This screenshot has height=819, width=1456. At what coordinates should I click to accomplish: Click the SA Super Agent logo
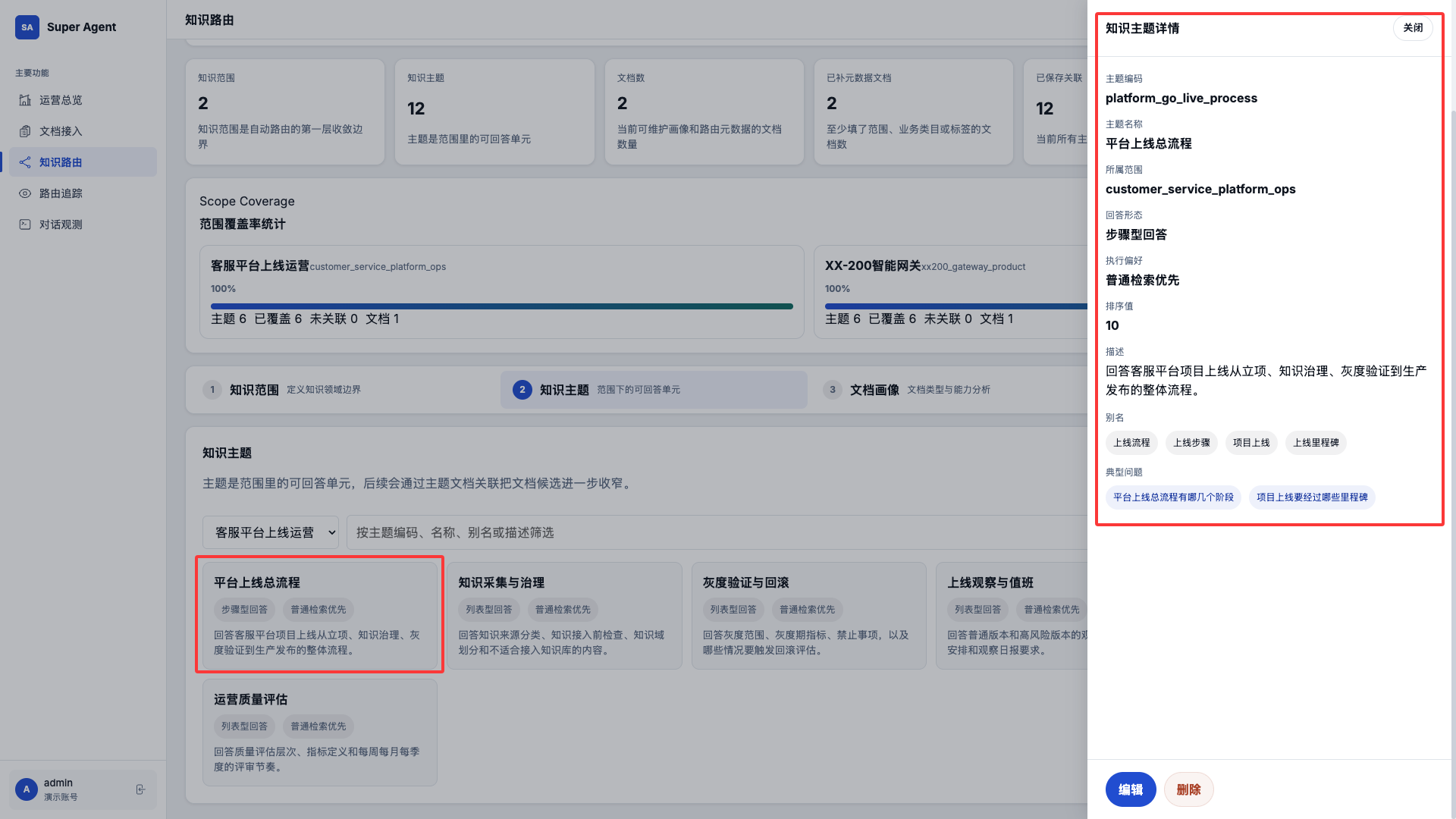tap(27, 27)
